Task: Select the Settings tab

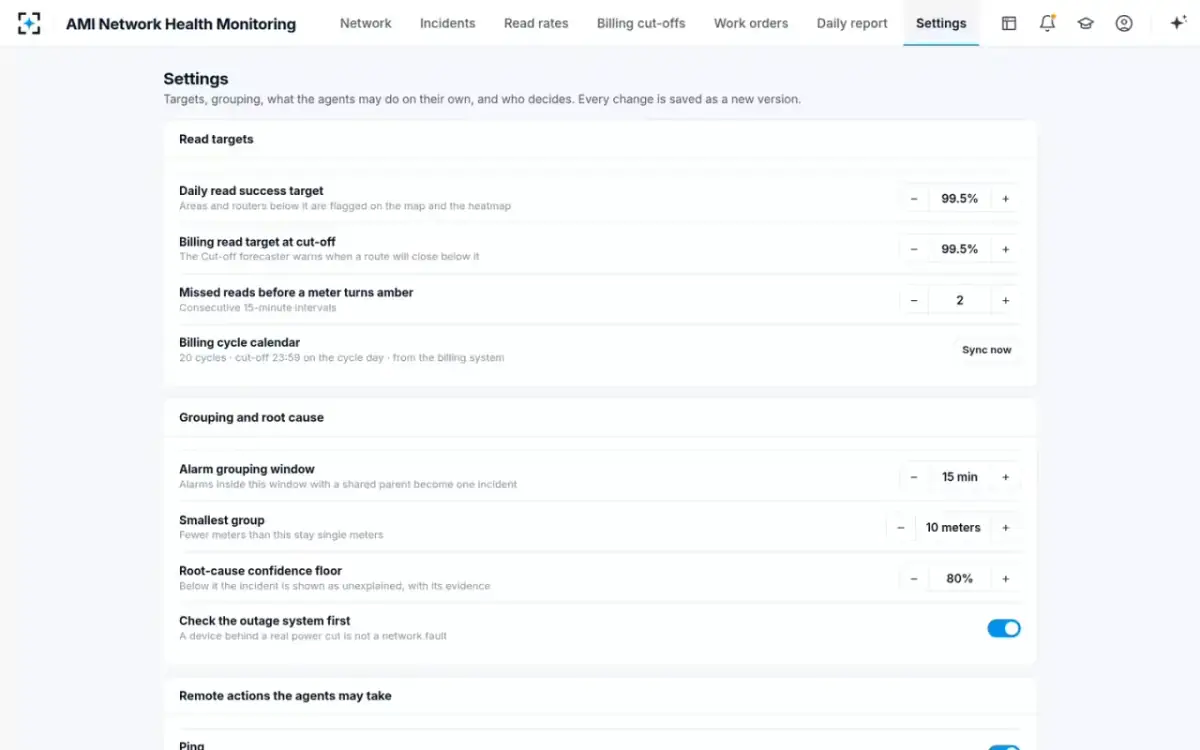Action: [941, 23]
